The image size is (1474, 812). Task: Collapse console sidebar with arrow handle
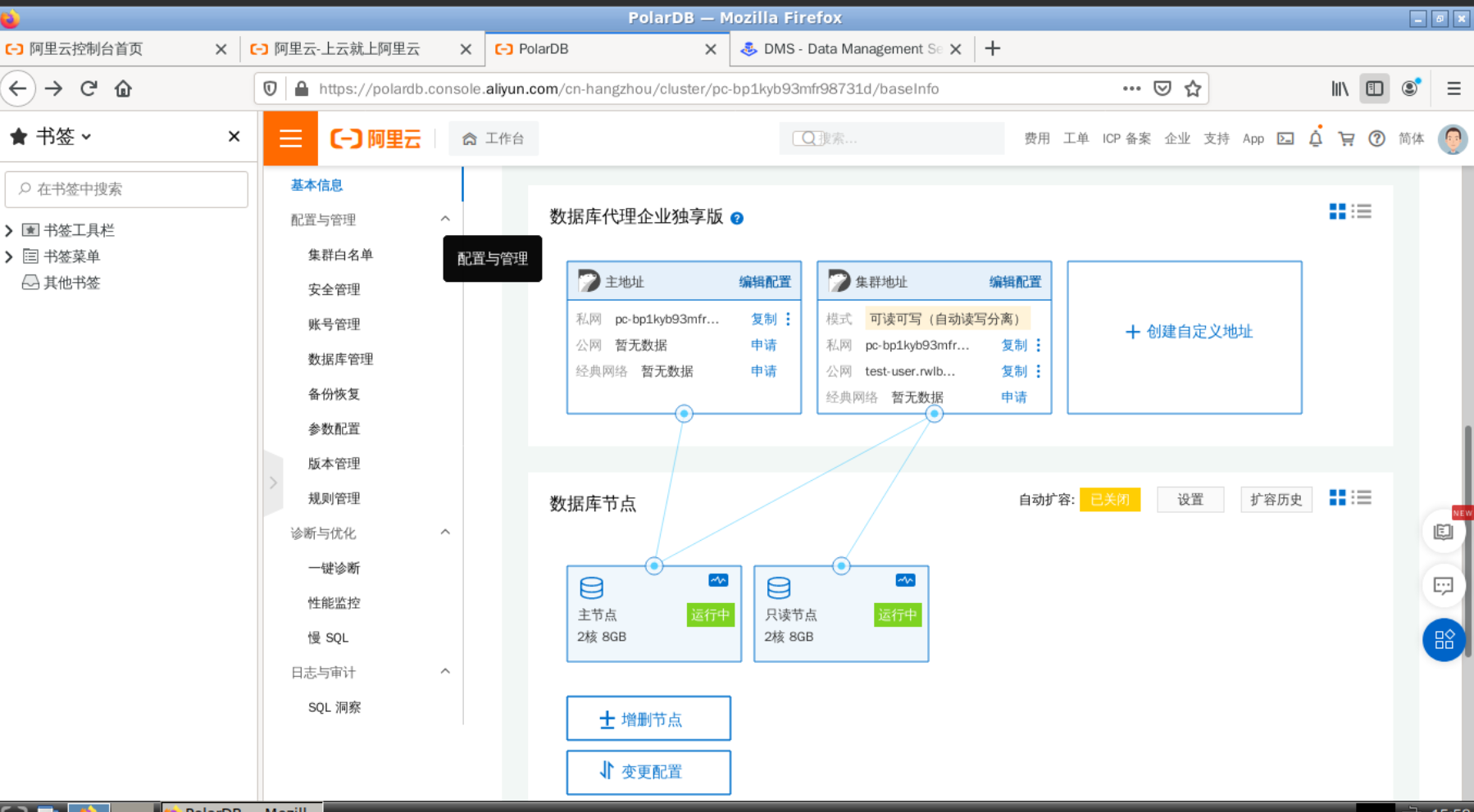(273, 483)
